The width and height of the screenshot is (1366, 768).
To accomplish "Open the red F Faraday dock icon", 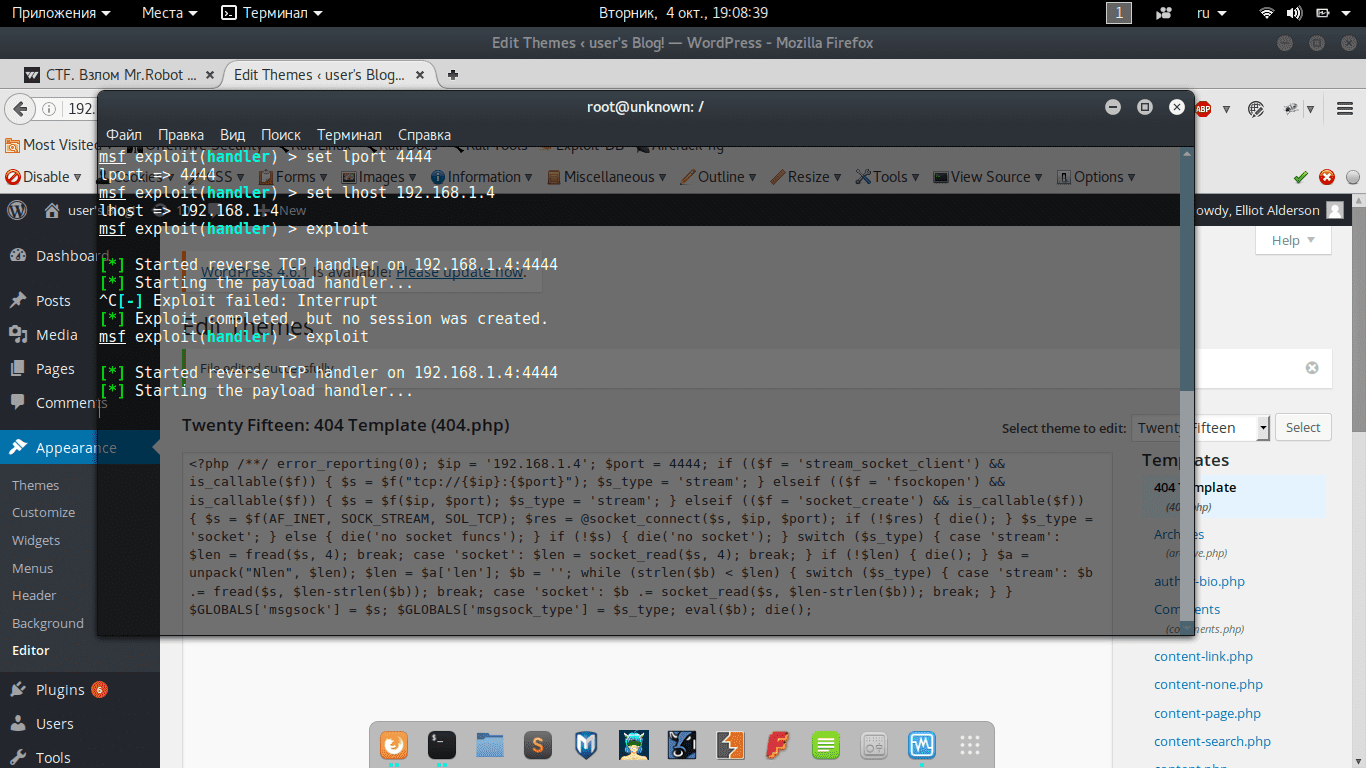I will pos(778,745).
